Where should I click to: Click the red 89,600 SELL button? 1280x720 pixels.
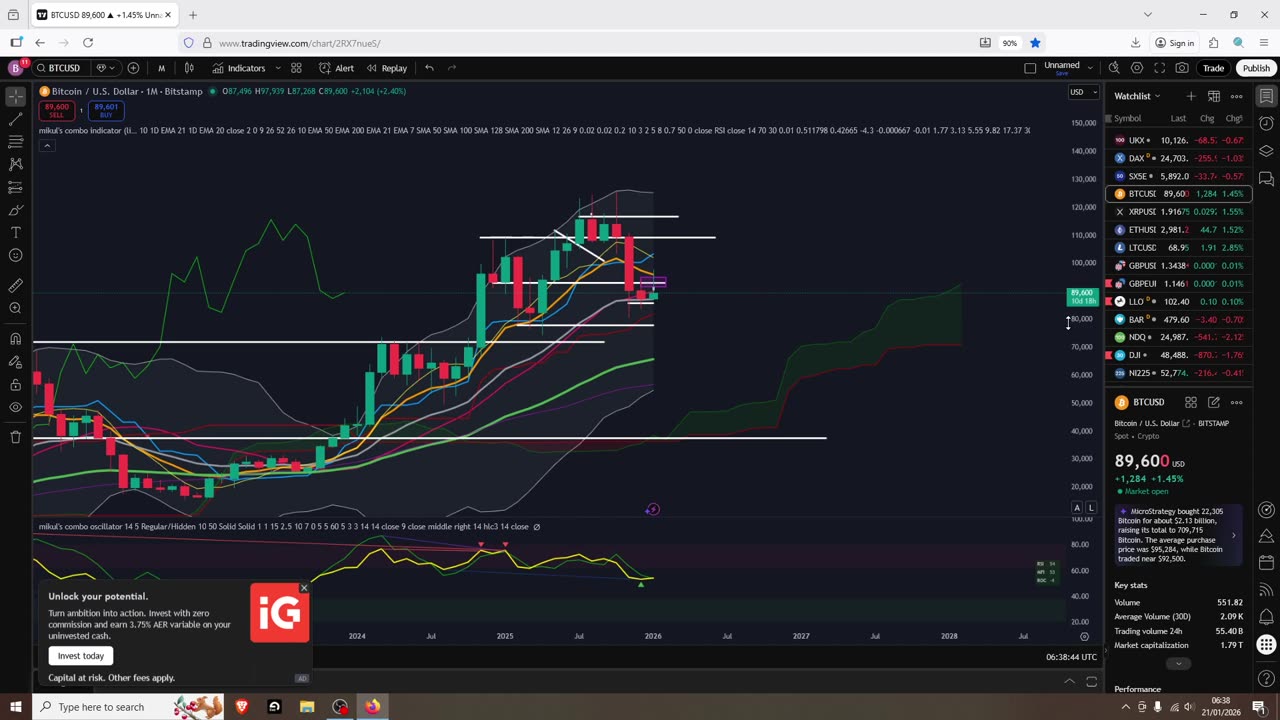57,110
